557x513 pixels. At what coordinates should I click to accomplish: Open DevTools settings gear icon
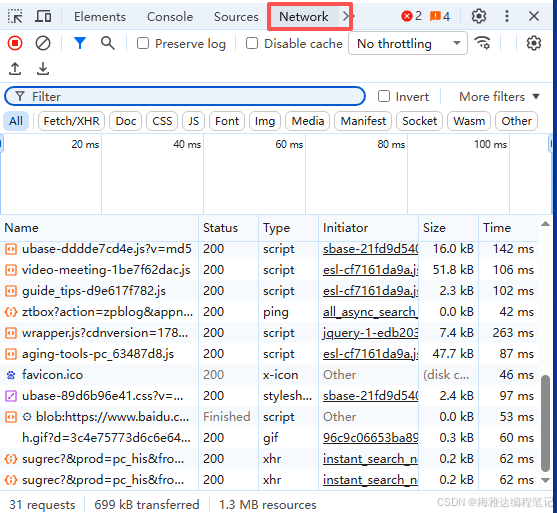click(478, 16)
